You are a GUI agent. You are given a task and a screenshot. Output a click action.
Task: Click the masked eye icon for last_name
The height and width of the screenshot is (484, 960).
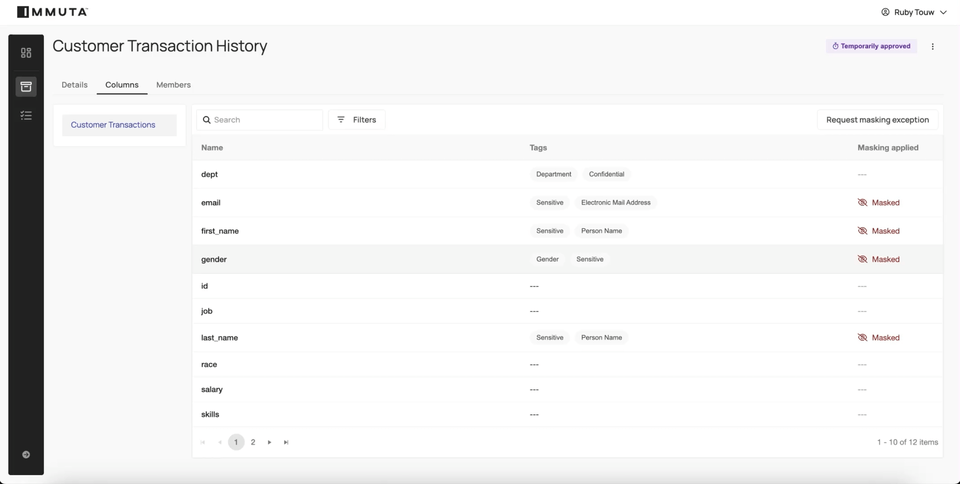[862, 338]
